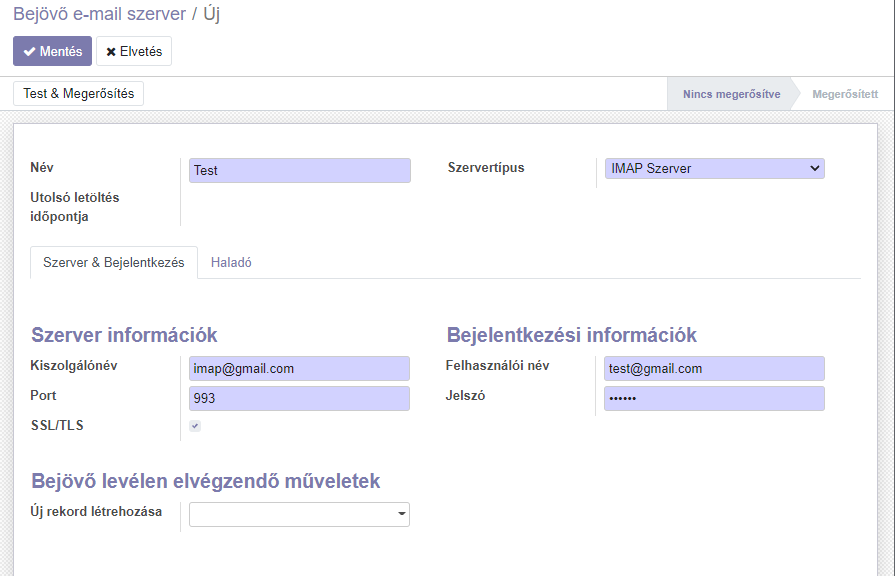Save the record with Mentés
The width and height of the screenshot is (895, 576).
click(x=53, y=51)
